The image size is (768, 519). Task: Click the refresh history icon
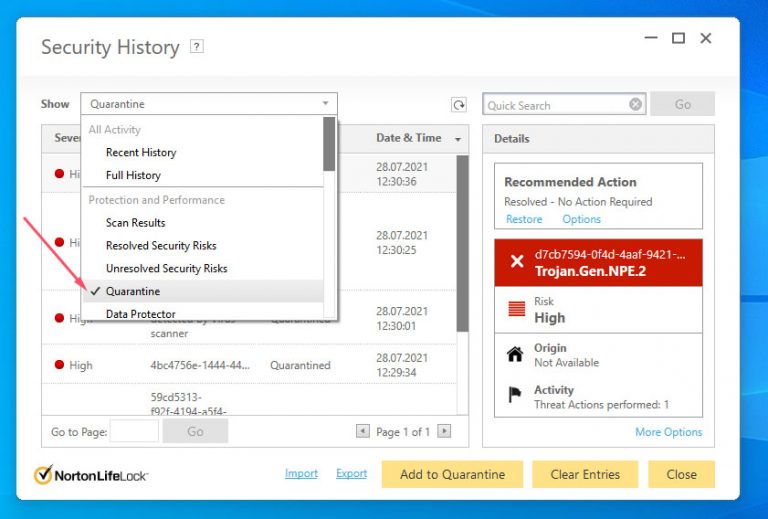coord(458,105)
